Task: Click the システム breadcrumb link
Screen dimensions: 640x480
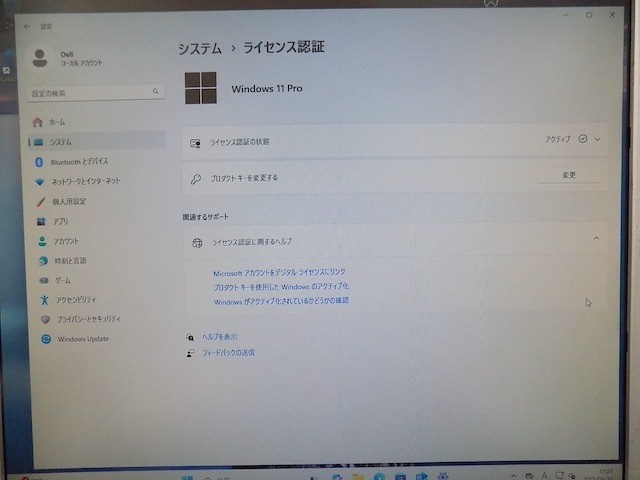Action: [200, 49]
